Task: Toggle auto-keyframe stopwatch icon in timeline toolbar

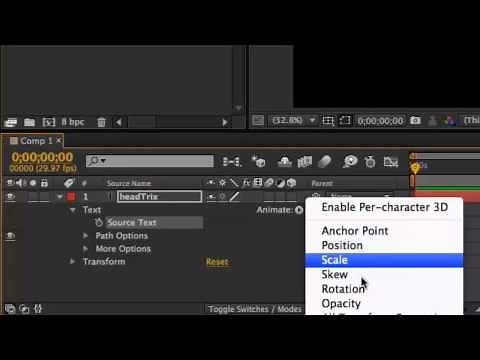Action: click(370, 162)
